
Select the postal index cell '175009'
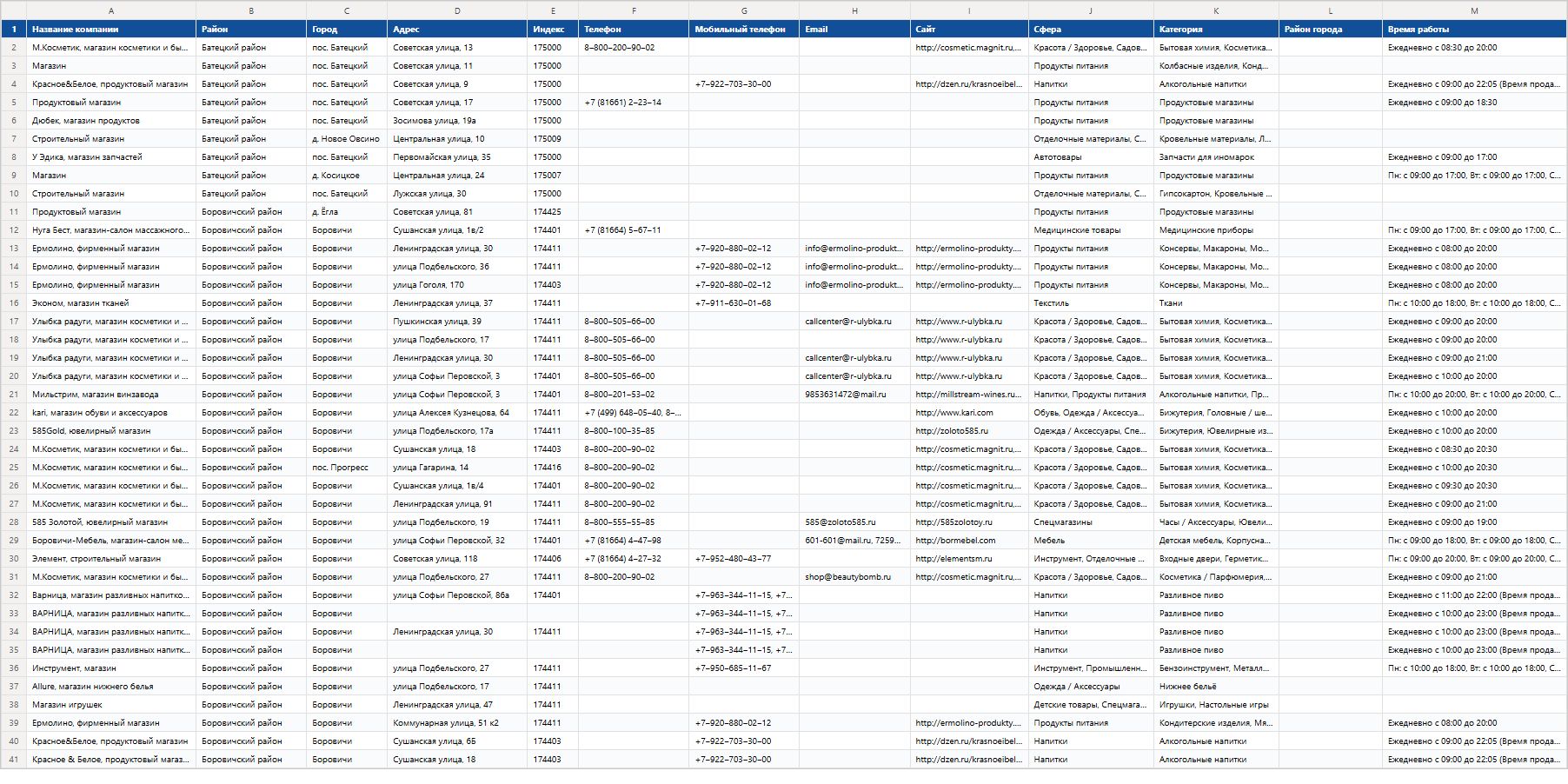(553, 139)
